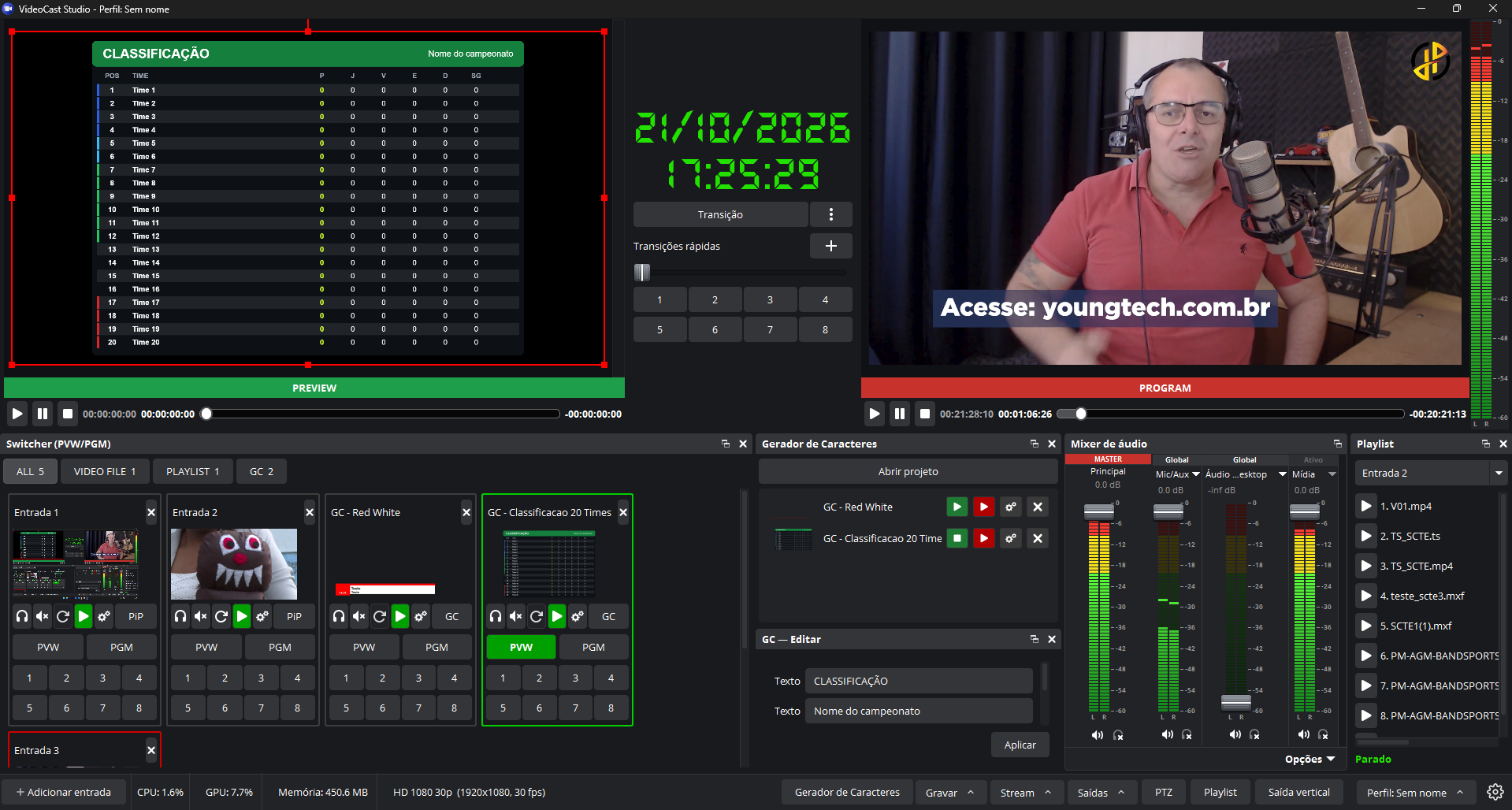Expand the Áudio ...esktop source dropdown
Image resolution: width=1512 pixels, height=810 pixels.
[1283, 474]
